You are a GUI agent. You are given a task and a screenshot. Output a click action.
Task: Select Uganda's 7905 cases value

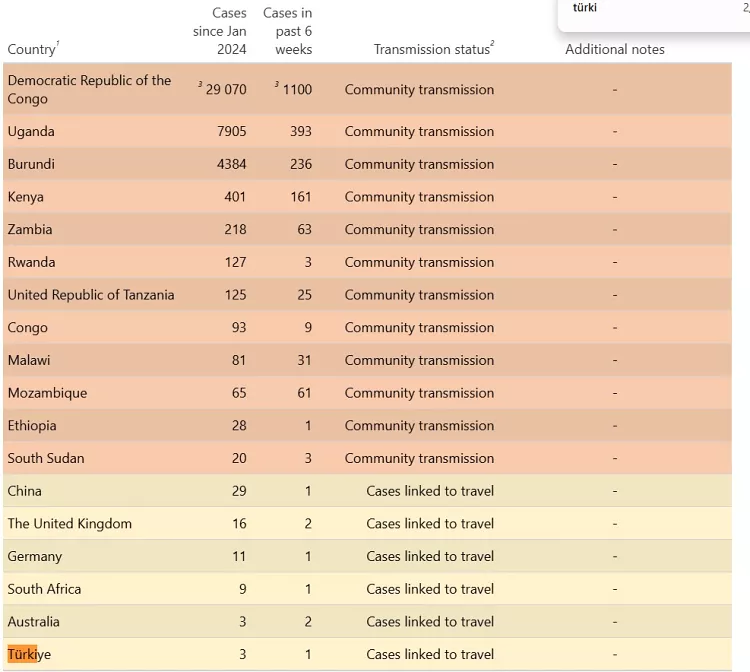[x=231, y=131]
